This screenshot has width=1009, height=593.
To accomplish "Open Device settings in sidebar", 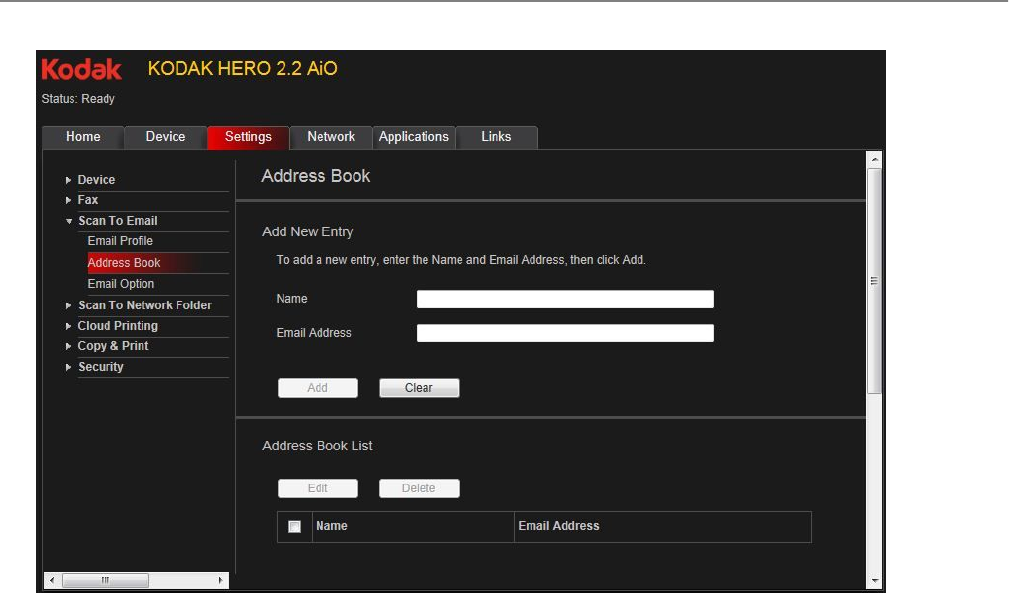I will pyautogui.click(x=97, y=180).
